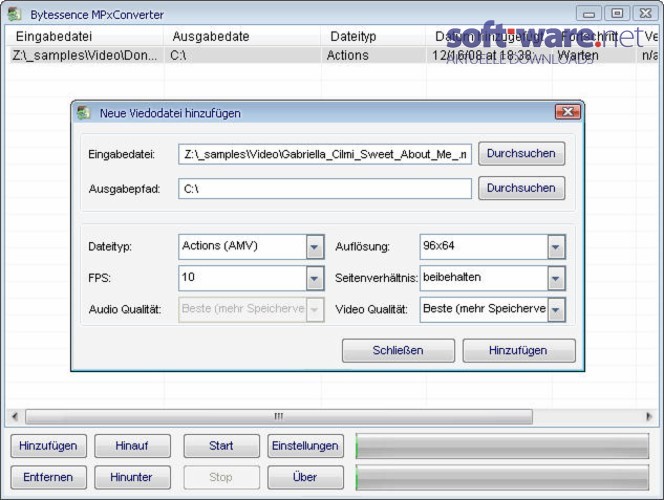Close the Bytessence MPxConverter main window

click(x=645, y=14)
